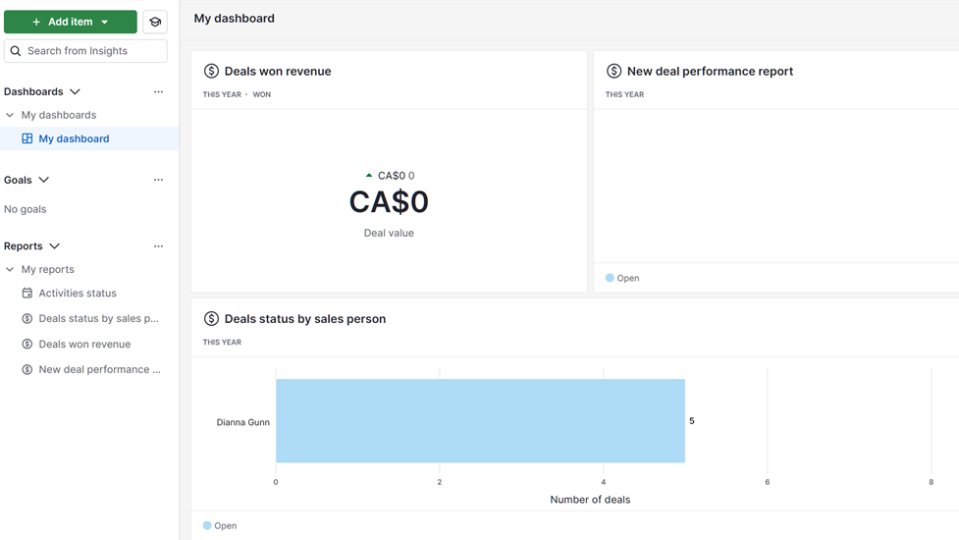Open the Goals three-dot options menu
Screen dimensions: 959x540
[x=158, y=180]
